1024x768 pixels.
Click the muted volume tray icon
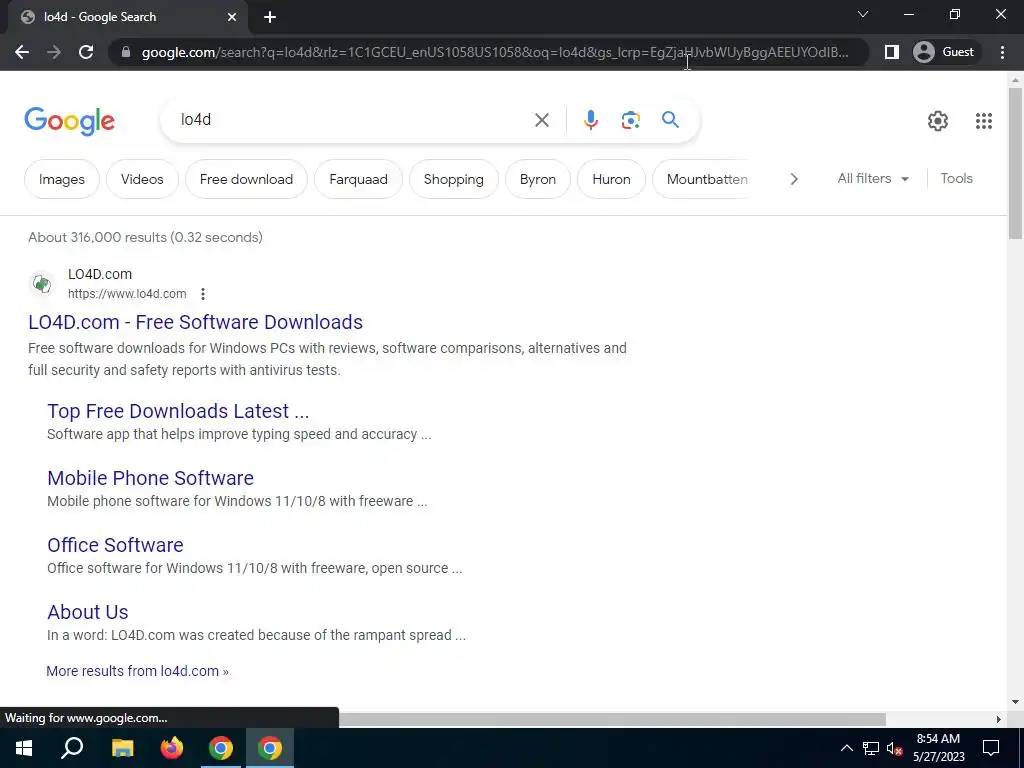(895, 748)
